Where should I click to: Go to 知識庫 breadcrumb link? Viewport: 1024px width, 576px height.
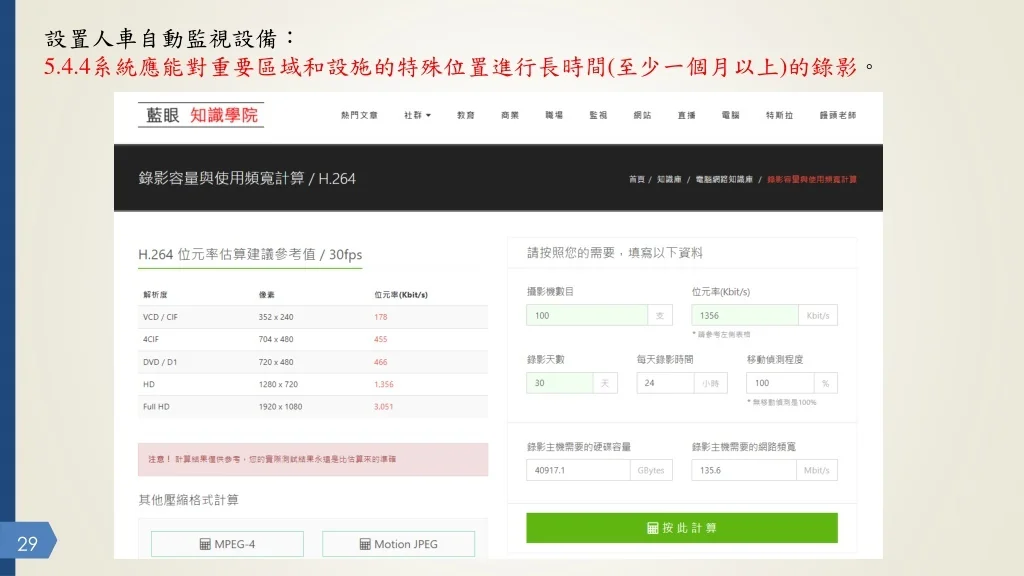coord(669,179)
